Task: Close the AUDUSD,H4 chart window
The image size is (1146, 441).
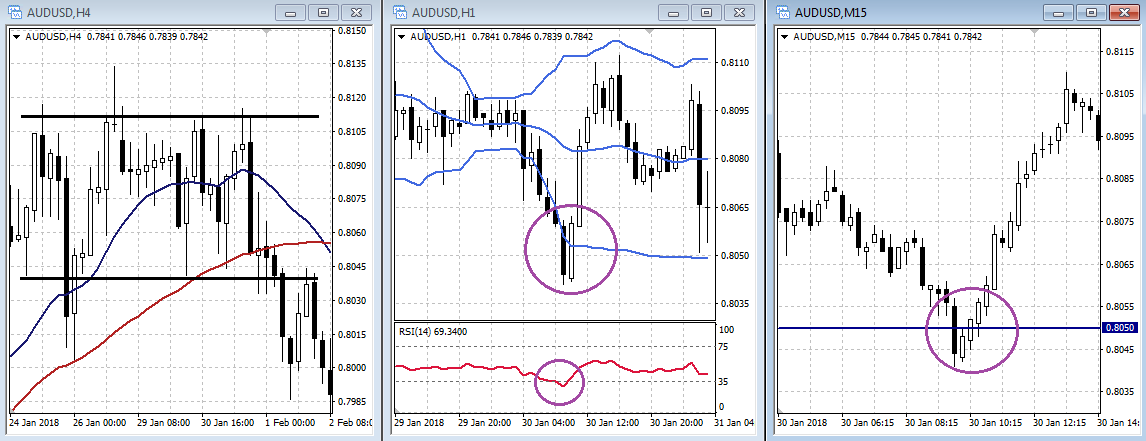Action: pyautogui.click(x=355, y=12)
